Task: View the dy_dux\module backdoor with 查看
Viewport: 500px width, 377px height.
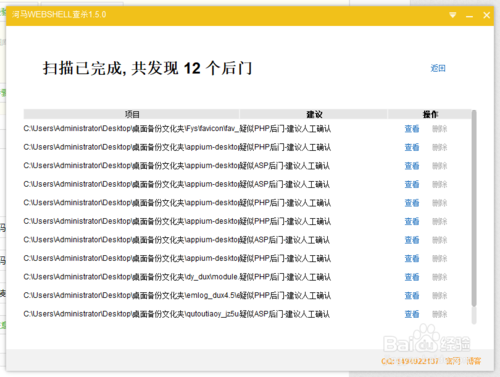Action: 412,277
